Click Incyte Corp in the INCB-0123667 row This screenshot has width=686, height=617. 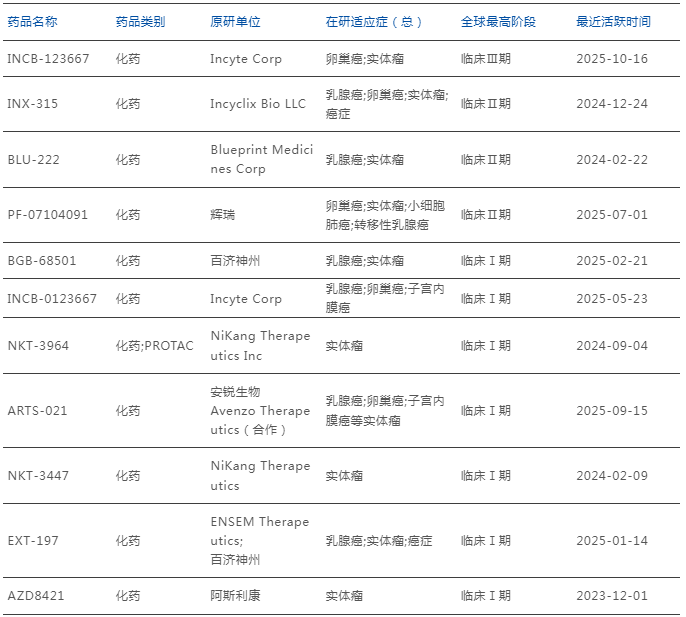point(246,299)
